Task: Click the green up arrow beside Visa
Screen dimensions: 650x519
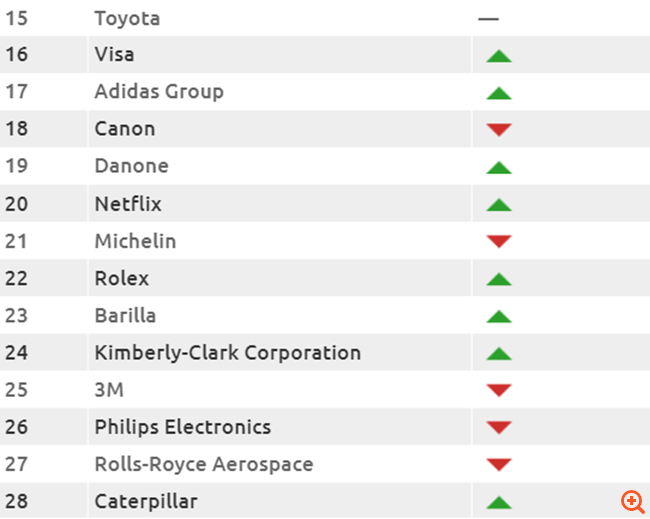Action: [x=498, y=56]
